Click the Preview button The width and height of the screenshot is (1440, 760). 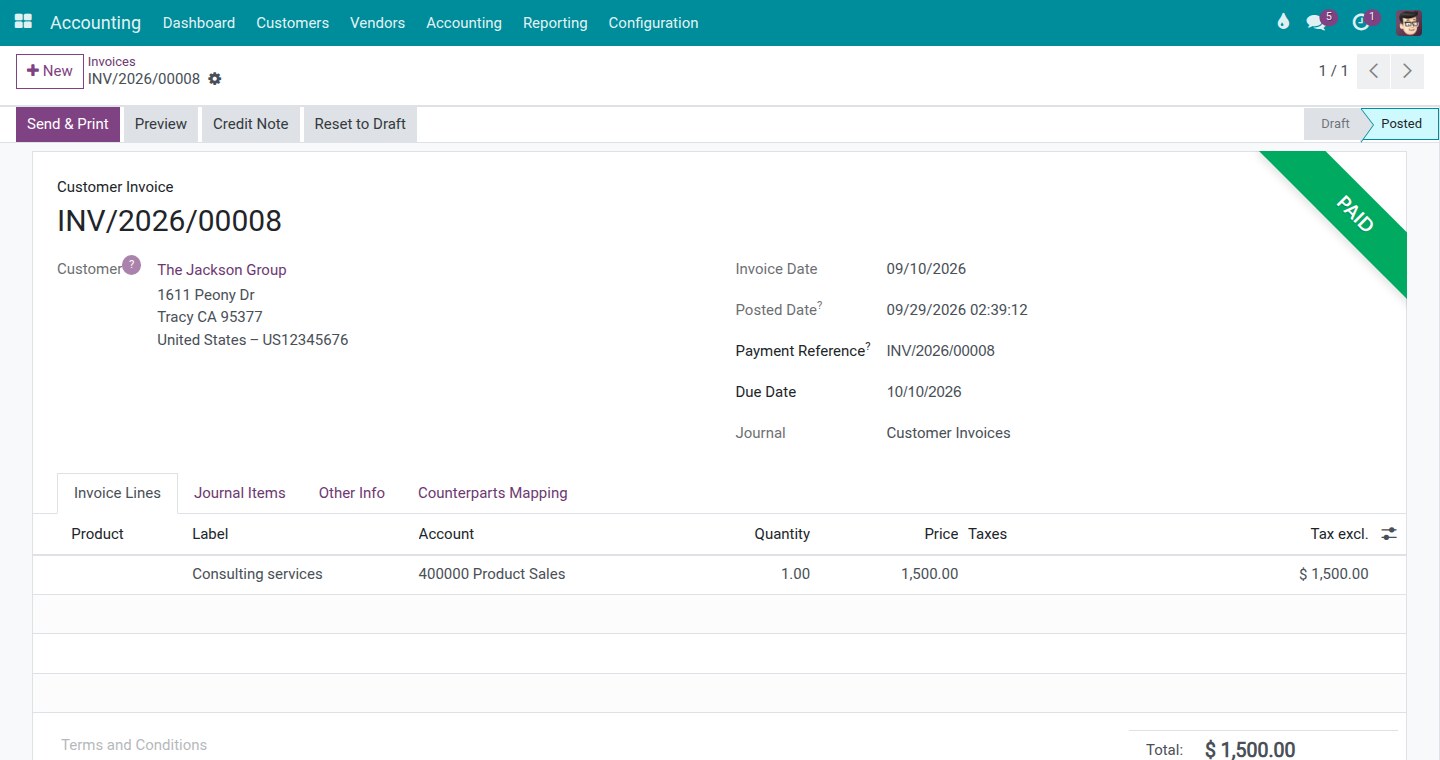[161, 124]
